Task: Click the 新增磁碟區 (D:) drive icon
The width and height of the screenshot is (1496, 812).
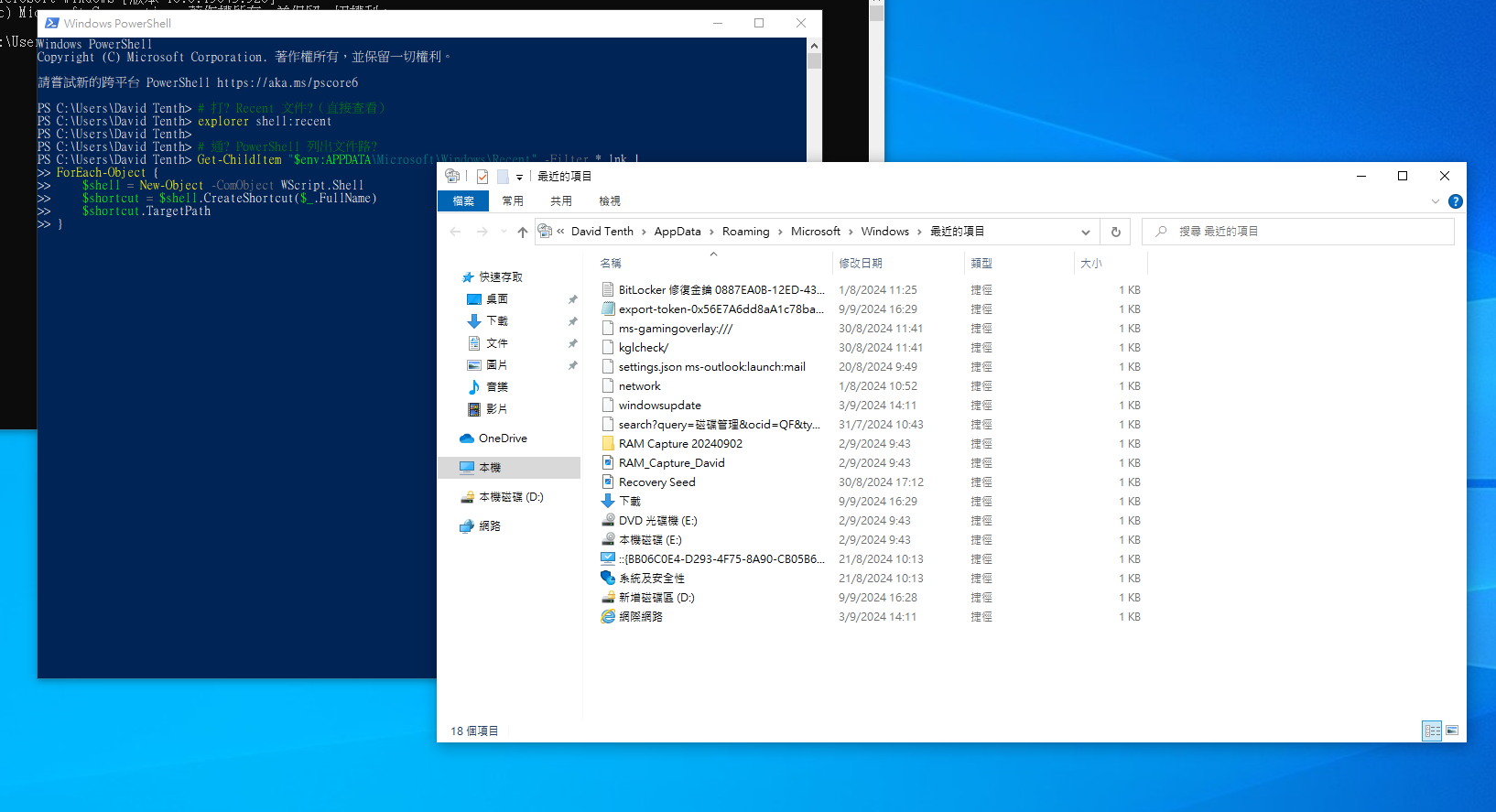Action: tap(608, 598)
